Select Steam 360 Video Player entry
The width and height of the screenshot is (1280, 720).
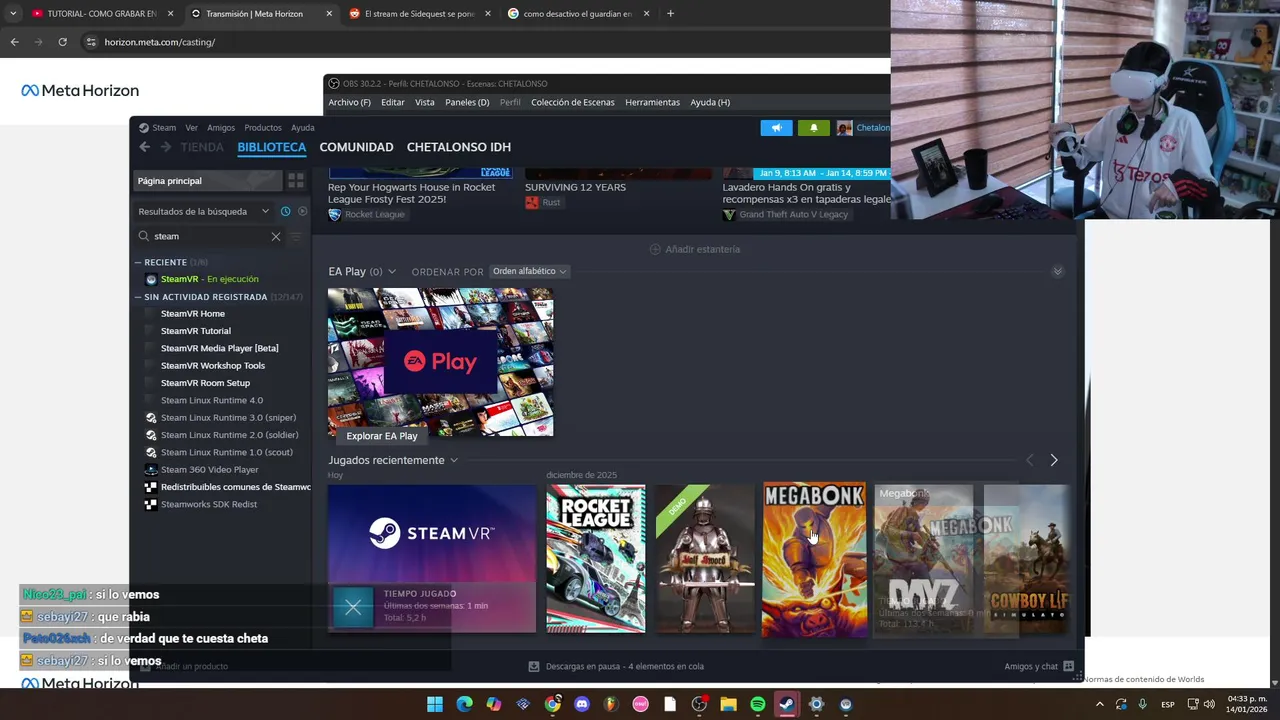pyautogui.click(x=209, y=470)
